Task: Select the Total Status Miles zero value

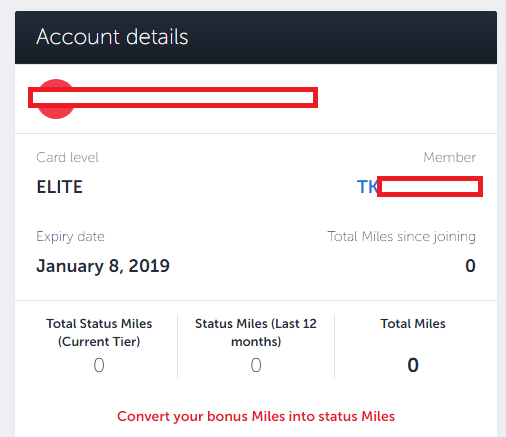Action: click(99, 365)
